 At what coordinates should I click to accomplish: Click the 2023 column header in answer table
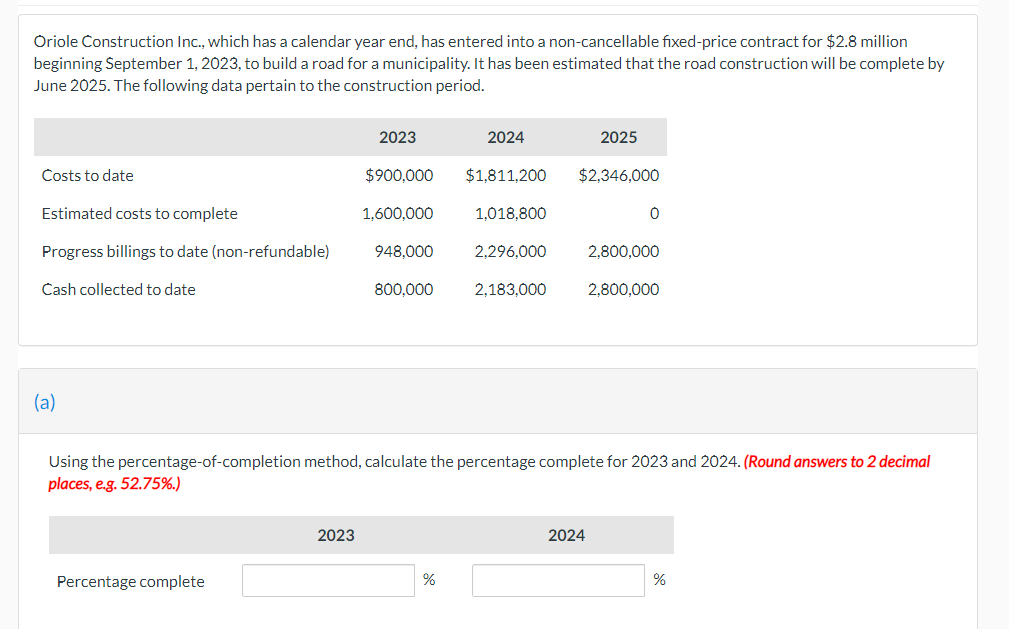335,536
